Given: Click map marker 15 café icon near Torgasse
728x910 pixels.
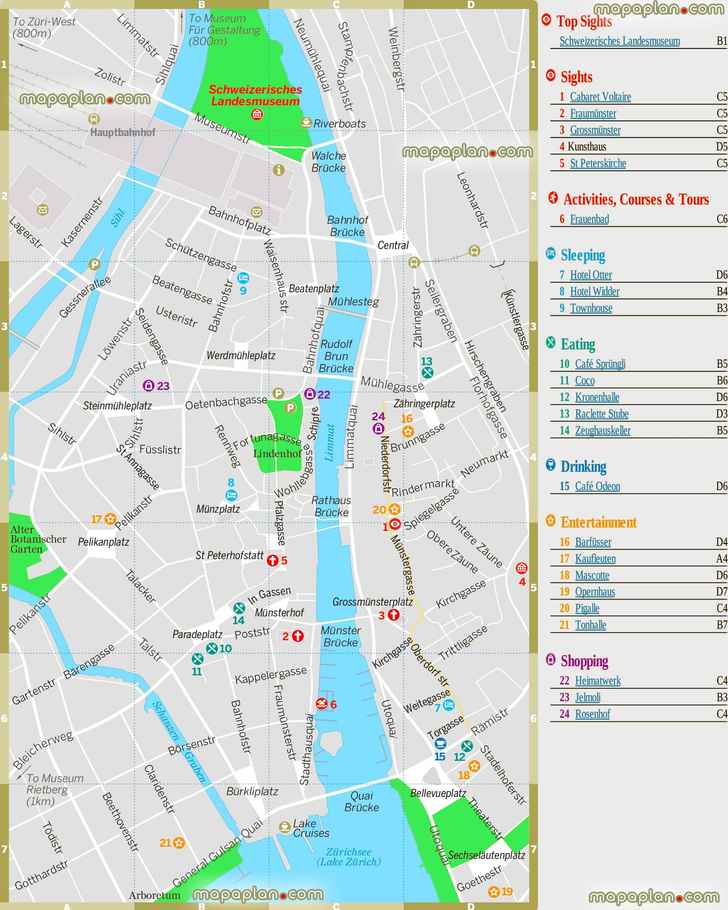Looking at the screenshot, I should [440, 744].
